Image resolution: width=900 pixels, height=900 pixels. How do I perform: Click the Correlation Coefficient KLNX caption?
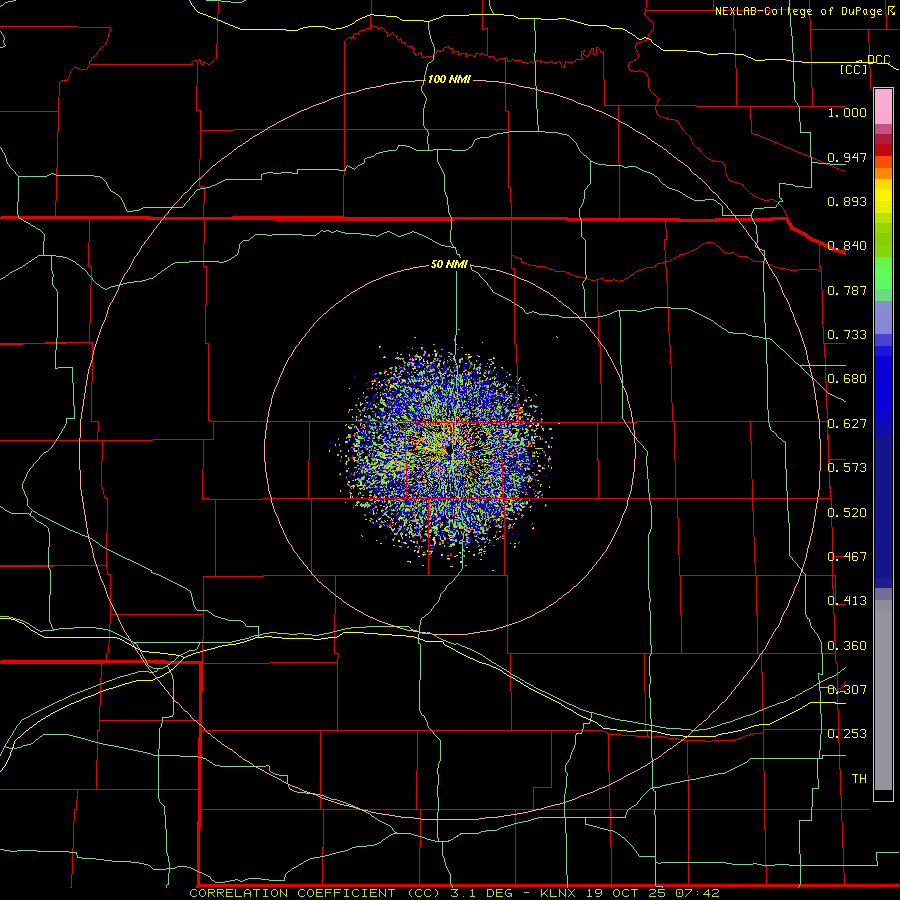pyautogui.click(x=454, y=893)
